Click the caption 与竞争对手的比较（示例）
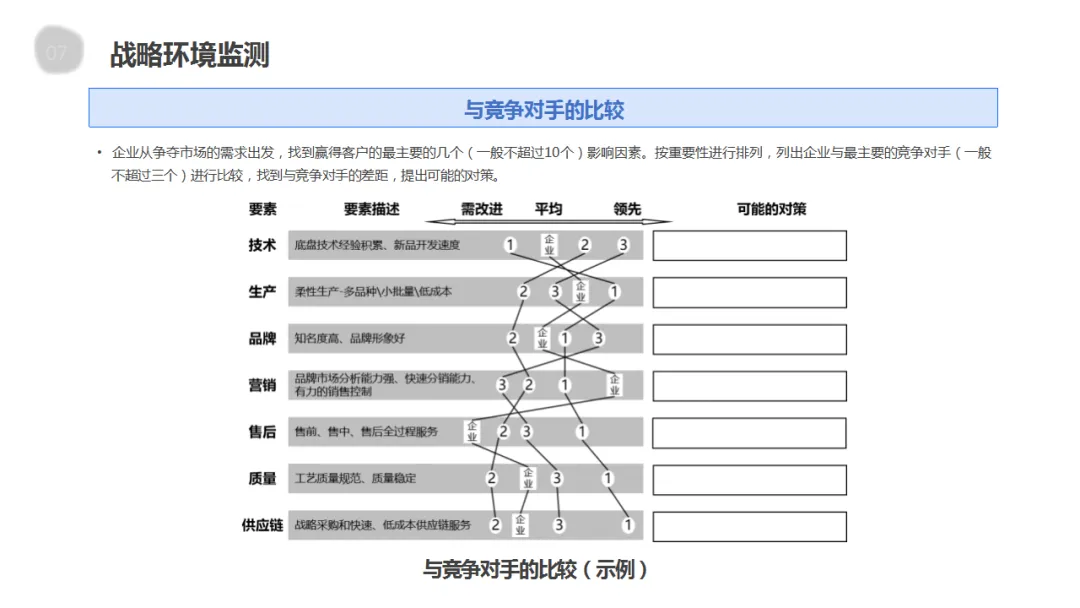The image size is (1080, 608). click(536, 570)
